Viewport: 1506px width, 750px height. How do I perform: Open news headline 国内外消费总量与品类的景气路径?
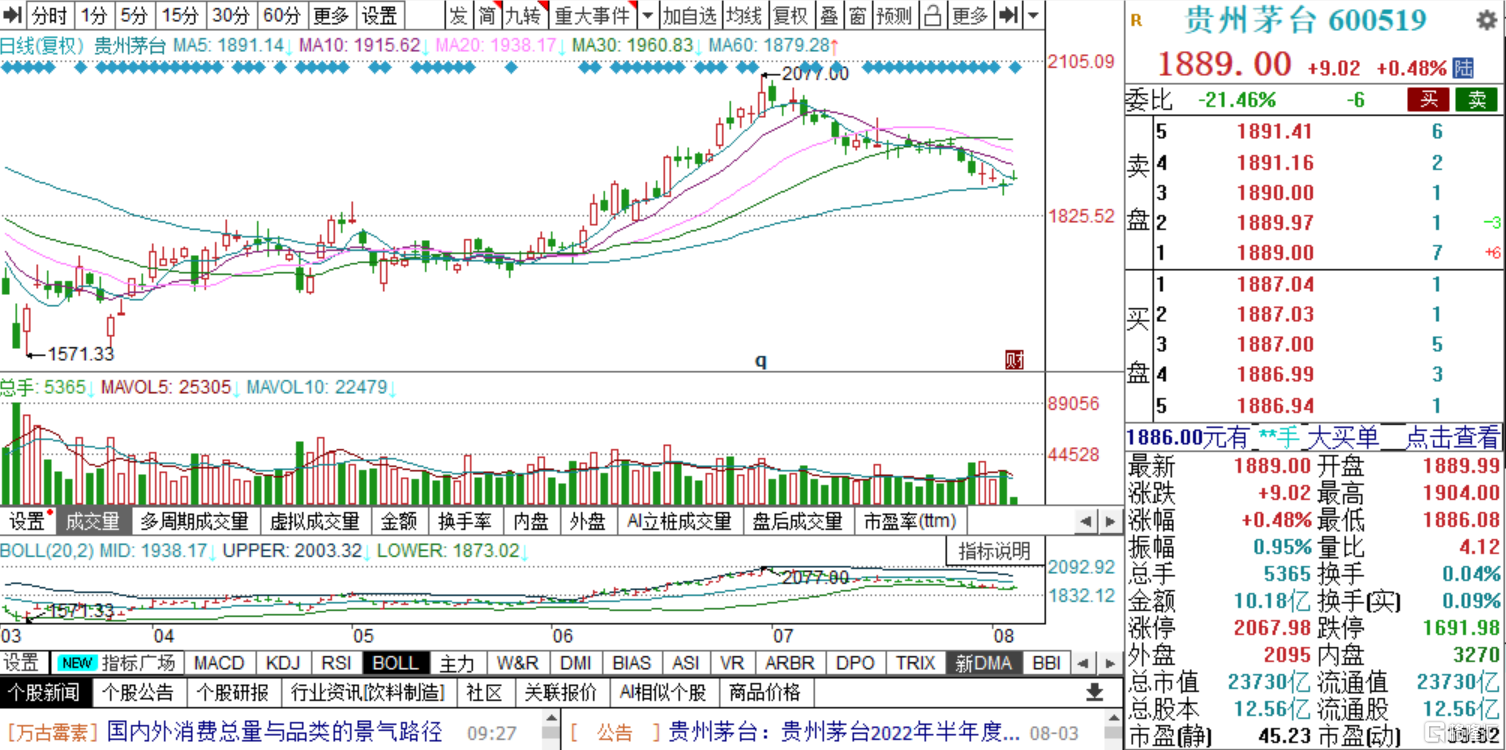[x=274, y=732]
